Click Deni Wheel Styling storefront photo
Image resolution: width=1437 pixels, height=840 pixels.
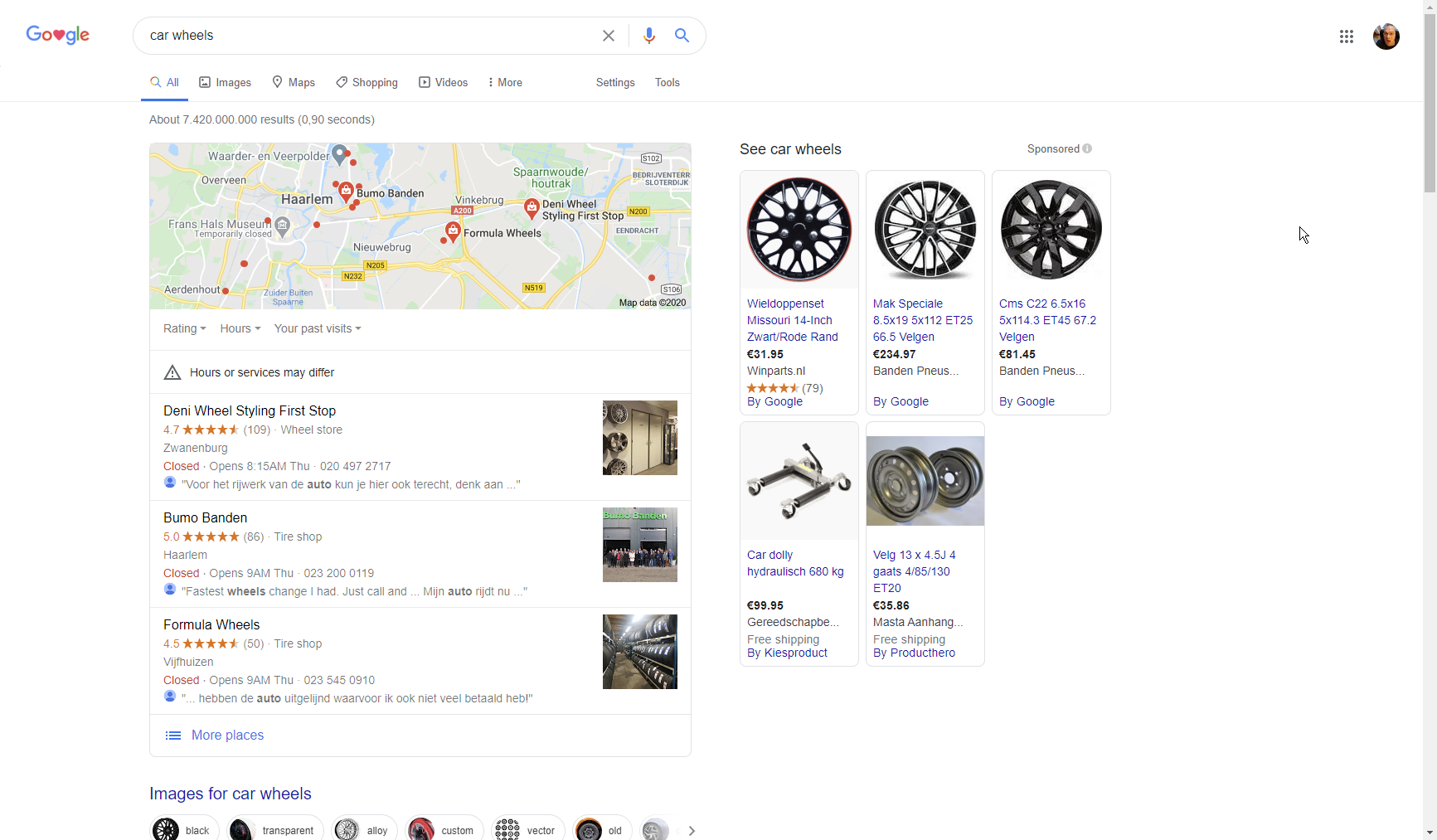point(640,438)
